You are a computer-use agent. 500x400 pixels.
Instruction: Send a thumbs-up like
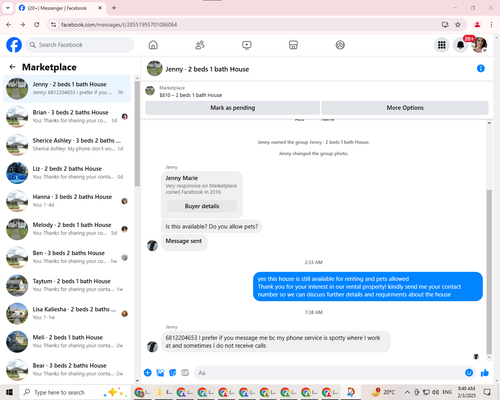click(485, 373)
